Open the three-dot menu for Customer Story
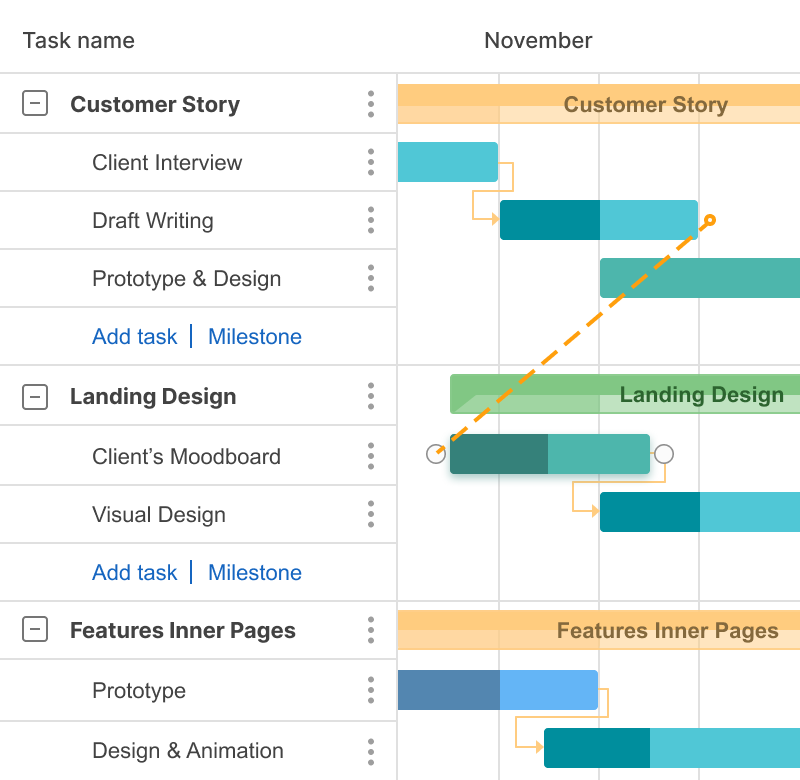This screenshot has height=780, width=800. (371, 104)
